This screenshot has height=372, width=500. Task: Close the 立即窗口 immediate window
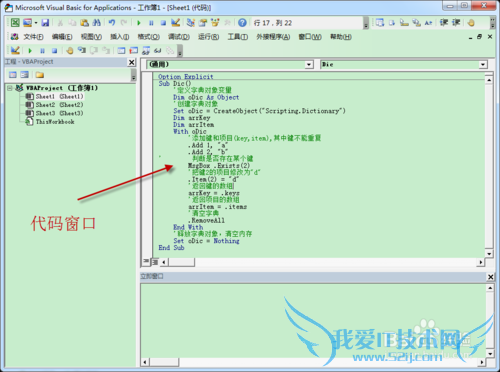490,277
